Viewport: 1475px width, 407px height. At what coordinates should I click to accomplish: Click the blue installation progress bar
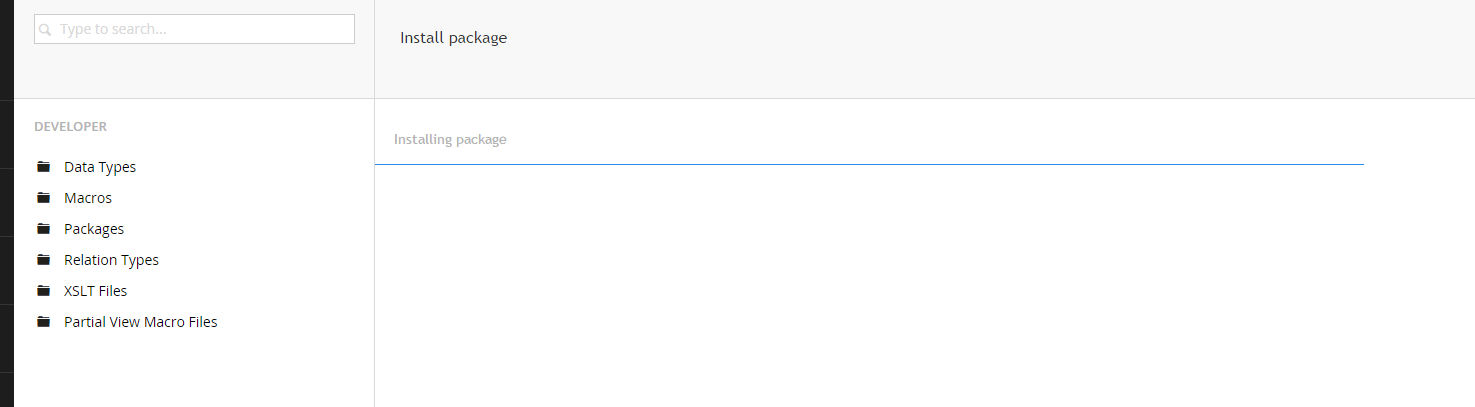tap(869, 164)
